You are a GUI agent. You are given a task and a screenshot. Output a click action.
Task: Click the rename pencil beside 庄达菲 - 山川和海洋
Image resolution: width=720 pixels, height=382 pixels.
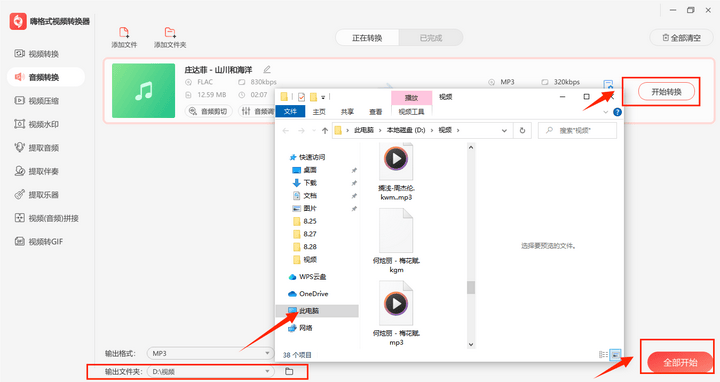pyautogui.click(x=267, y=70)
